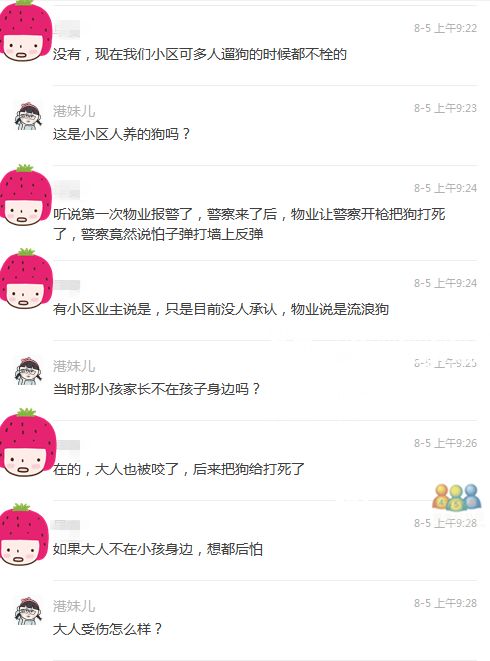Click the 8-5 上午9:22 timestamp

click(x=445, y=28)
